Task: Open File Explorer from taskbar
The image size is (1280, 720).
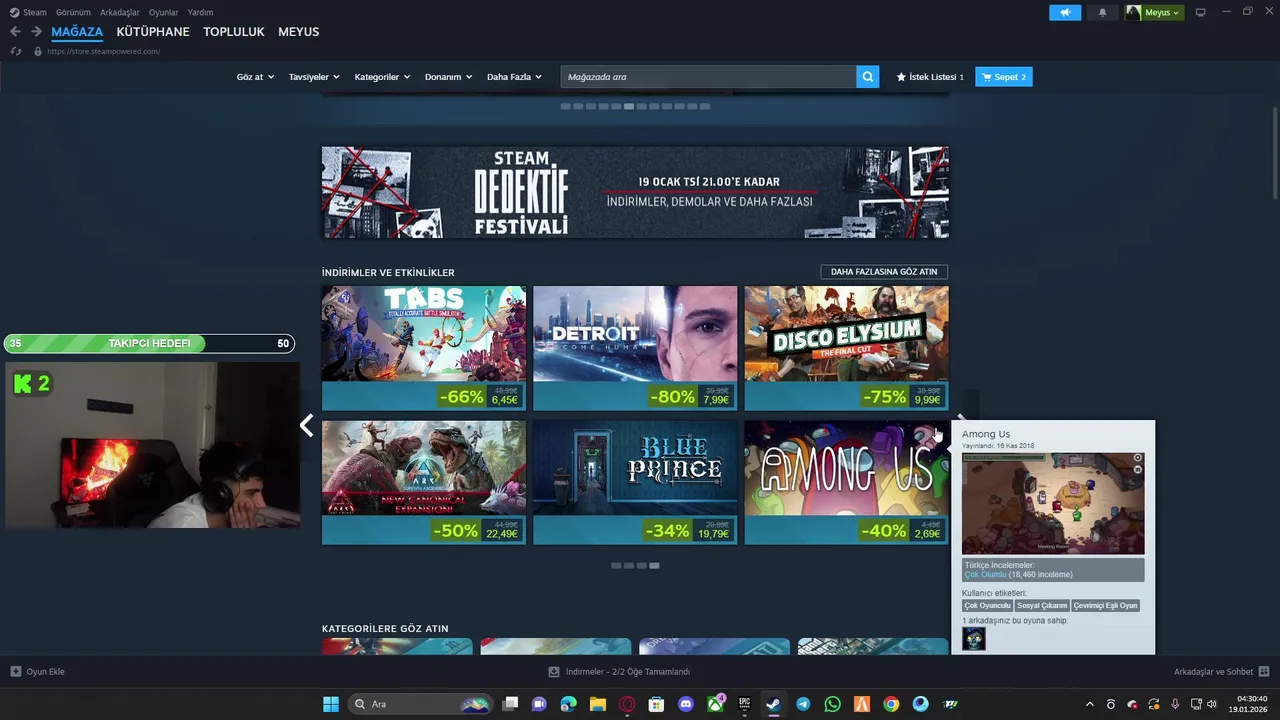Action: pyautogui.click(x=598, y=704)
